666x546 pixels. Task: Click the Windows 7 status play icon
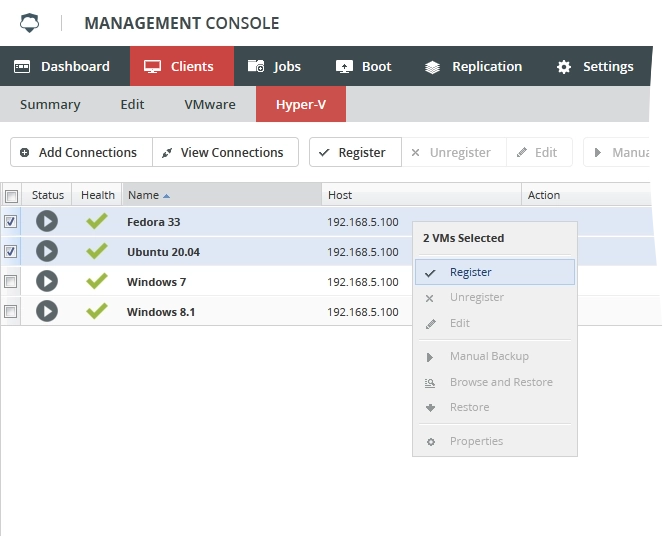click(x=47, y=281)
